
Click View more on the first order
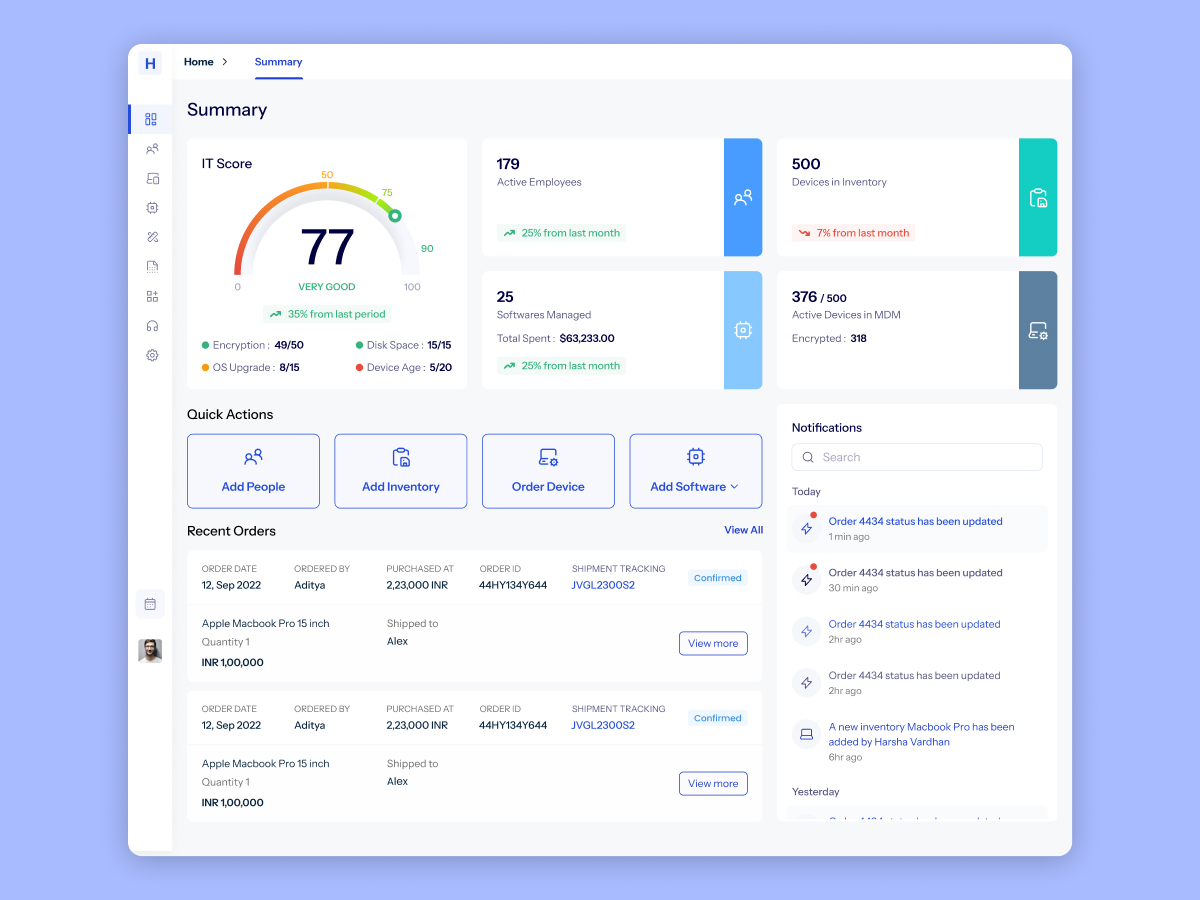(713, 643)
